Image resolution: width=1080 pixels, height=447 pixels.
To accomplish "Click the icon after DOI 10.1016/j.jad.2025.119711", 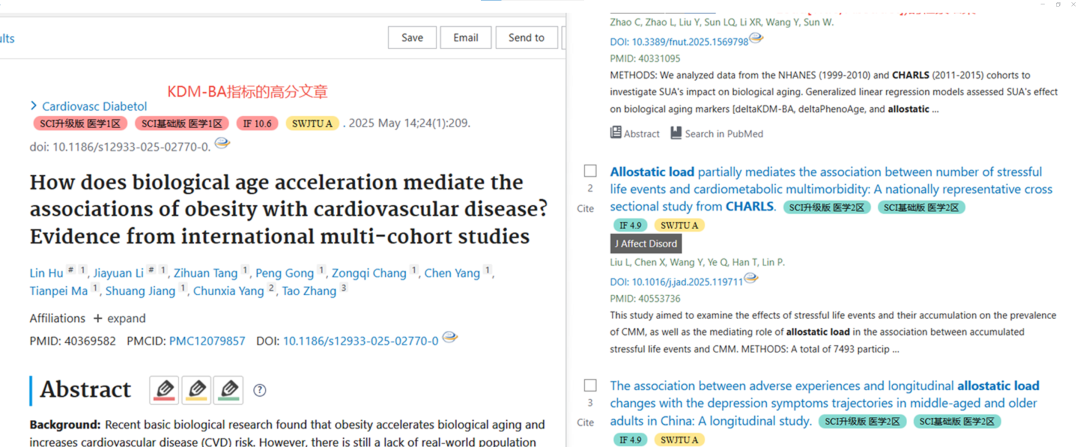I will pos(751,279).
